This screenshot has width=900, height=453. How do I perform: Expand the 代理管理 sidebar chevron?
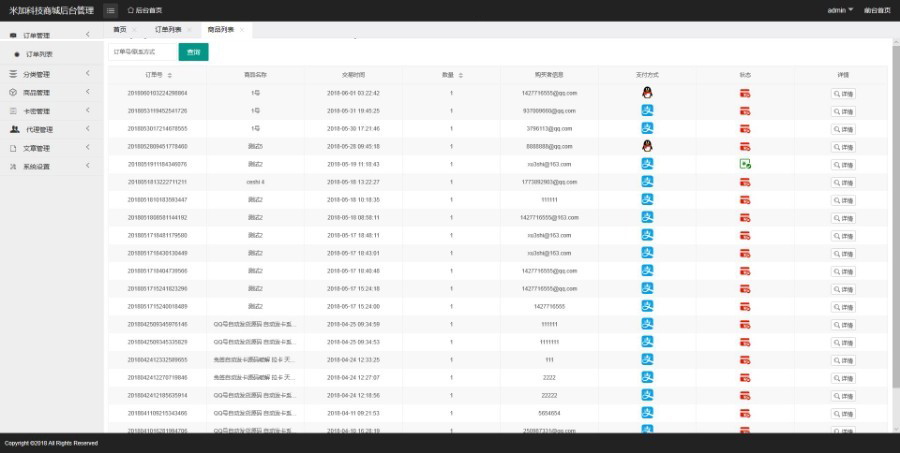click(88, 129)
